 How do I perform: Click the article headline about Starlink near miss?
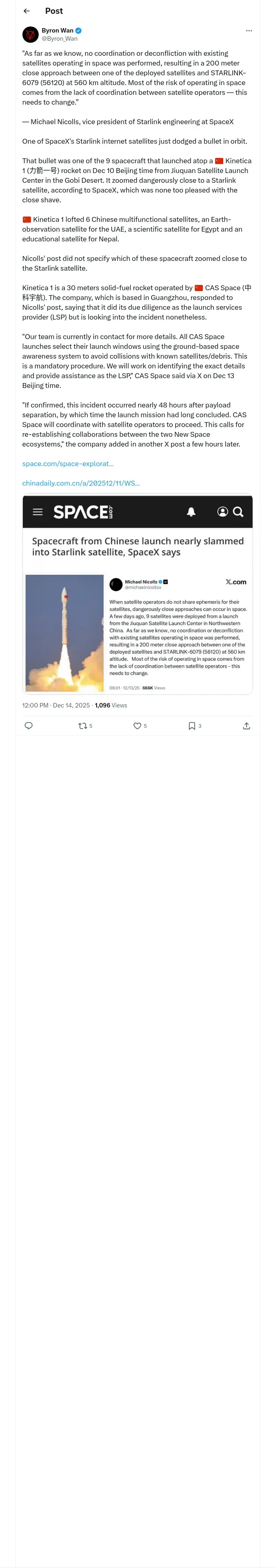pos(138,547)
